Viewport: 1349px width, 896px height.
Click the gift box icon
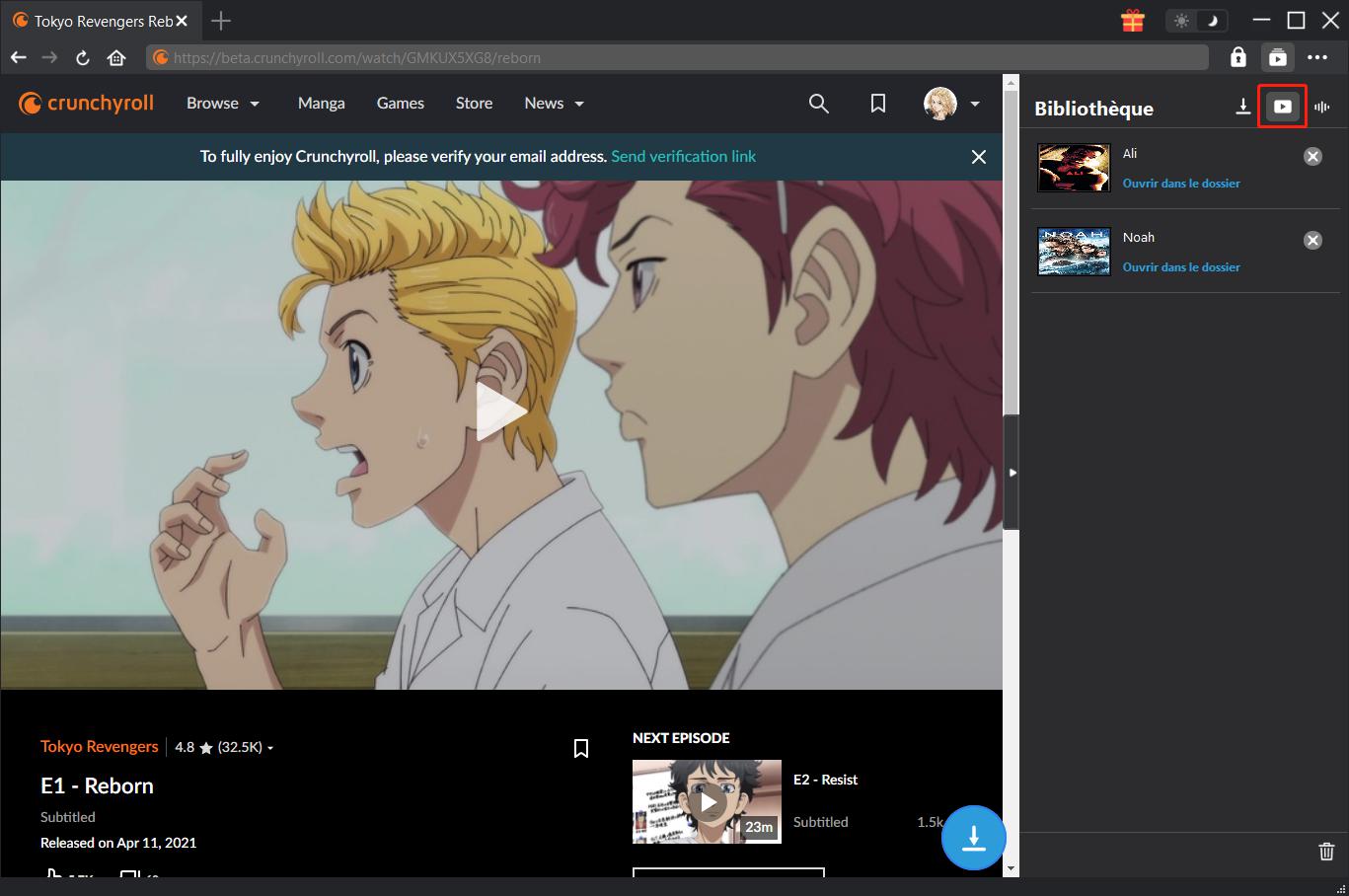point(1132,21)
